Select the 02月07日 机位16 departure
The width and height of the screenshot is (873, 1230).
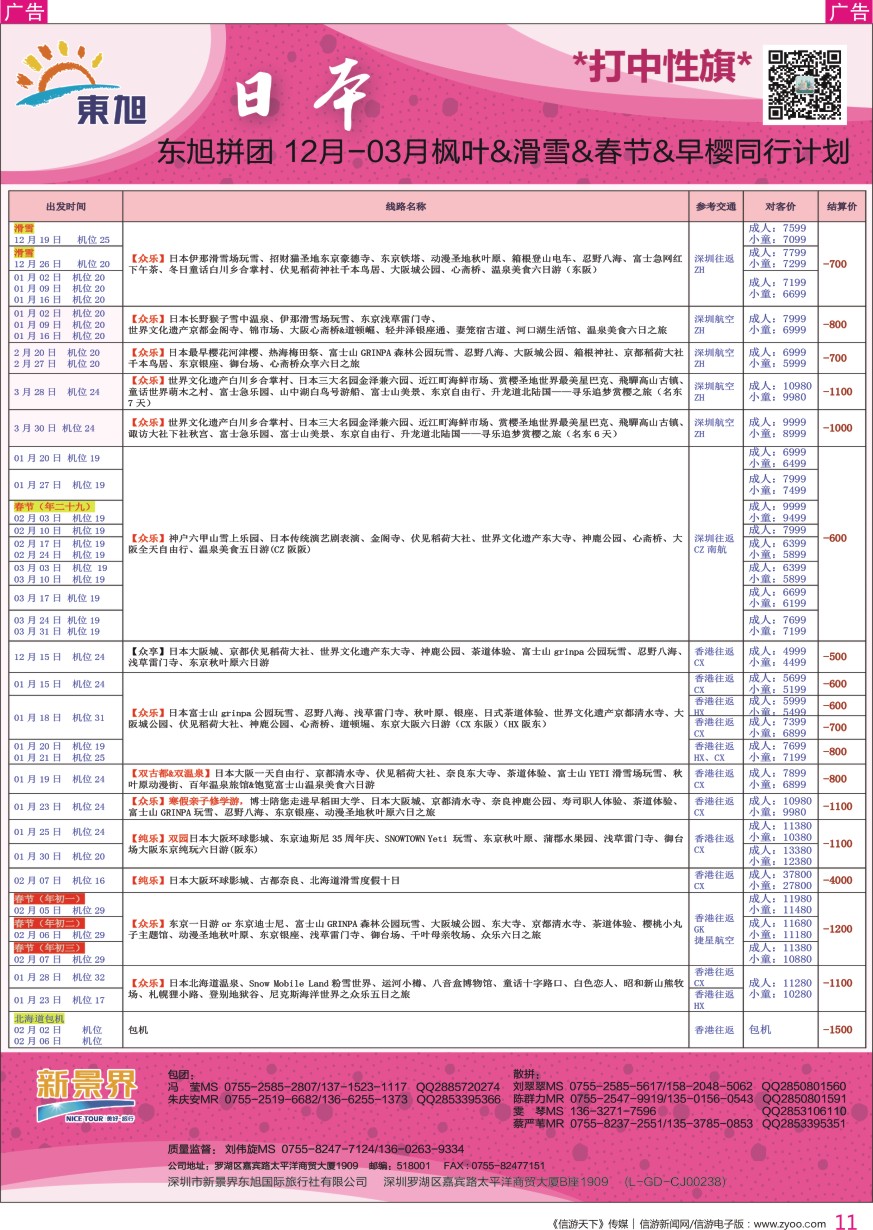tap(59, 881)
